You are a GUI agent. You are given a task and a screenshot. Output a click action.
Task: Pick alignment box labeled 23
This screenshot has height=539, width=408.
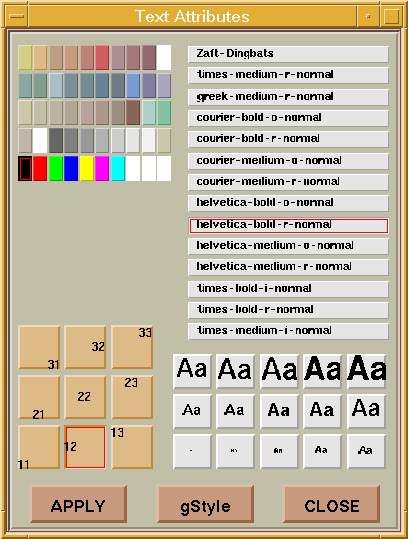132,397
